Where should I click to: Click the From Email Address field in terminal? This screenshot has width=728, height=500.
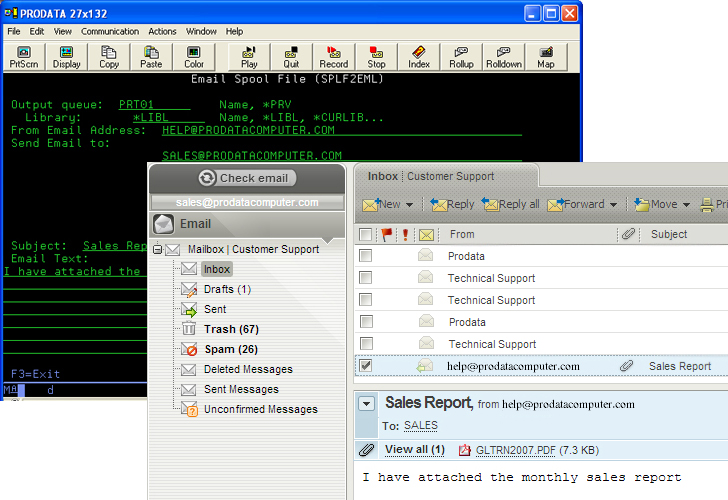(342, 130)
